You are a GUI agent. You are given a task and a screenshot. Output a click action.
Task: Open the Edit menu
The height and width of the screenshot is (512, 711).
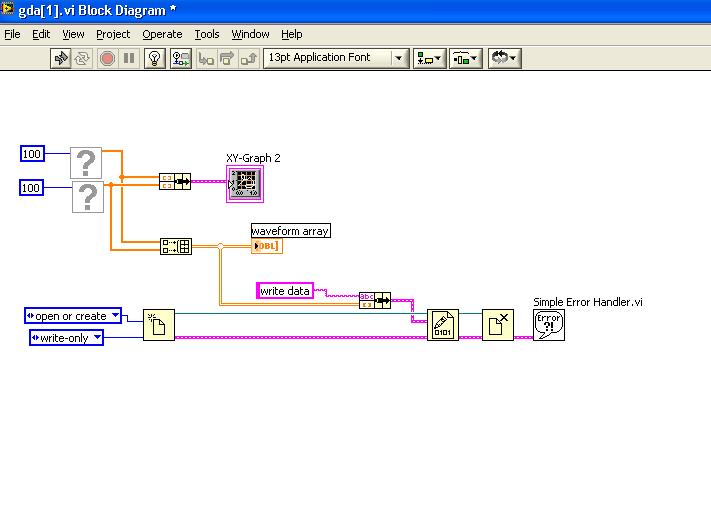click(x=41, y=34)
